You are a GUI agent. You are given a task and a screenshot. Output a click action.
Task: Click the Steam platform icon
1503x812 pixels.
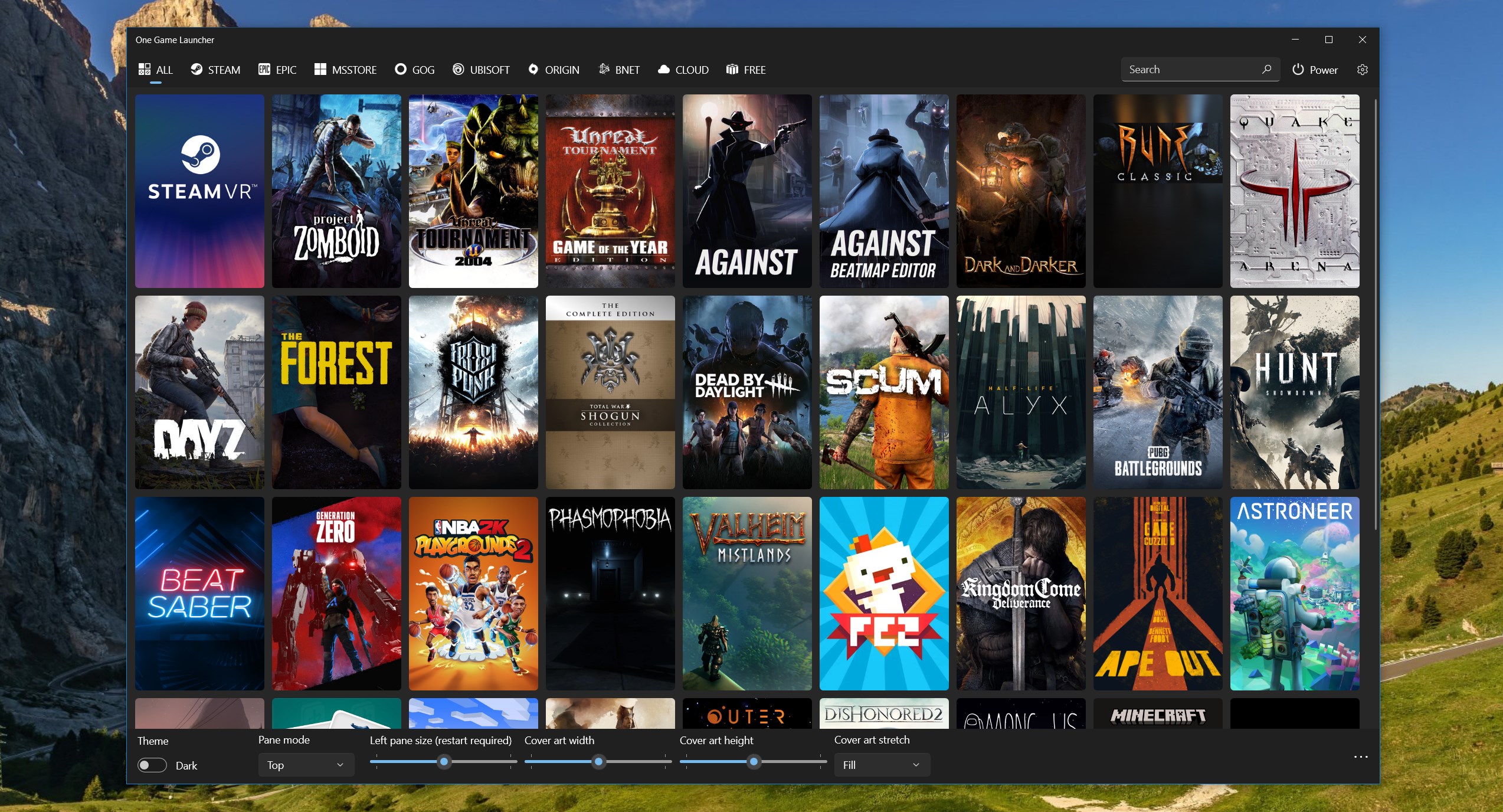click(197, 70)
